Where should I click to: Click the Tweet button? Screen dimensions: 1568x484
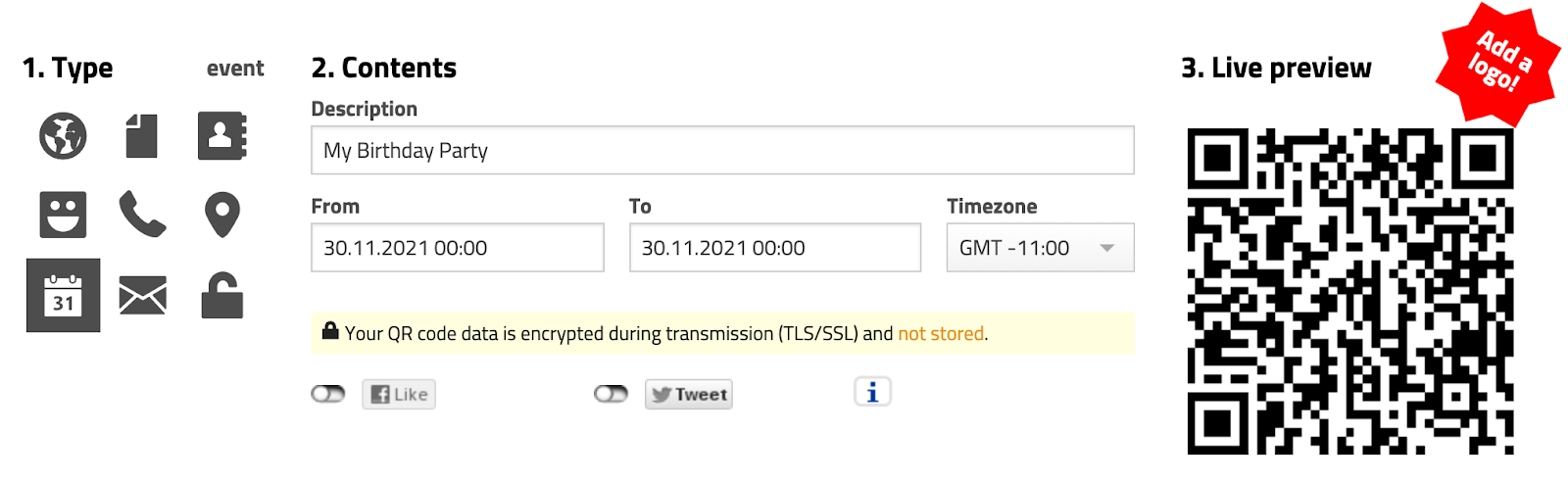coord(689,394)
